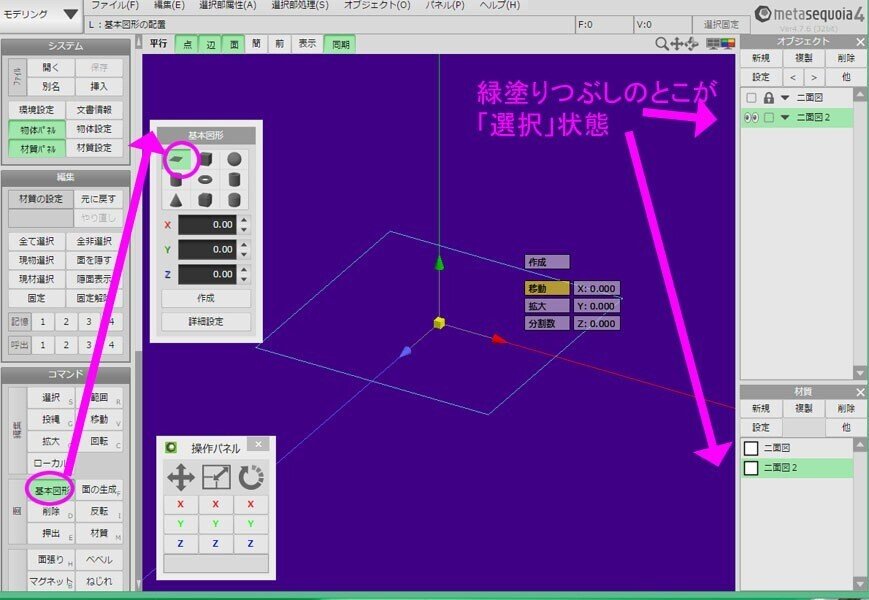Select the plane primitive in 基本図形 panel
This screenshot has width=869, height=600.
180,158
